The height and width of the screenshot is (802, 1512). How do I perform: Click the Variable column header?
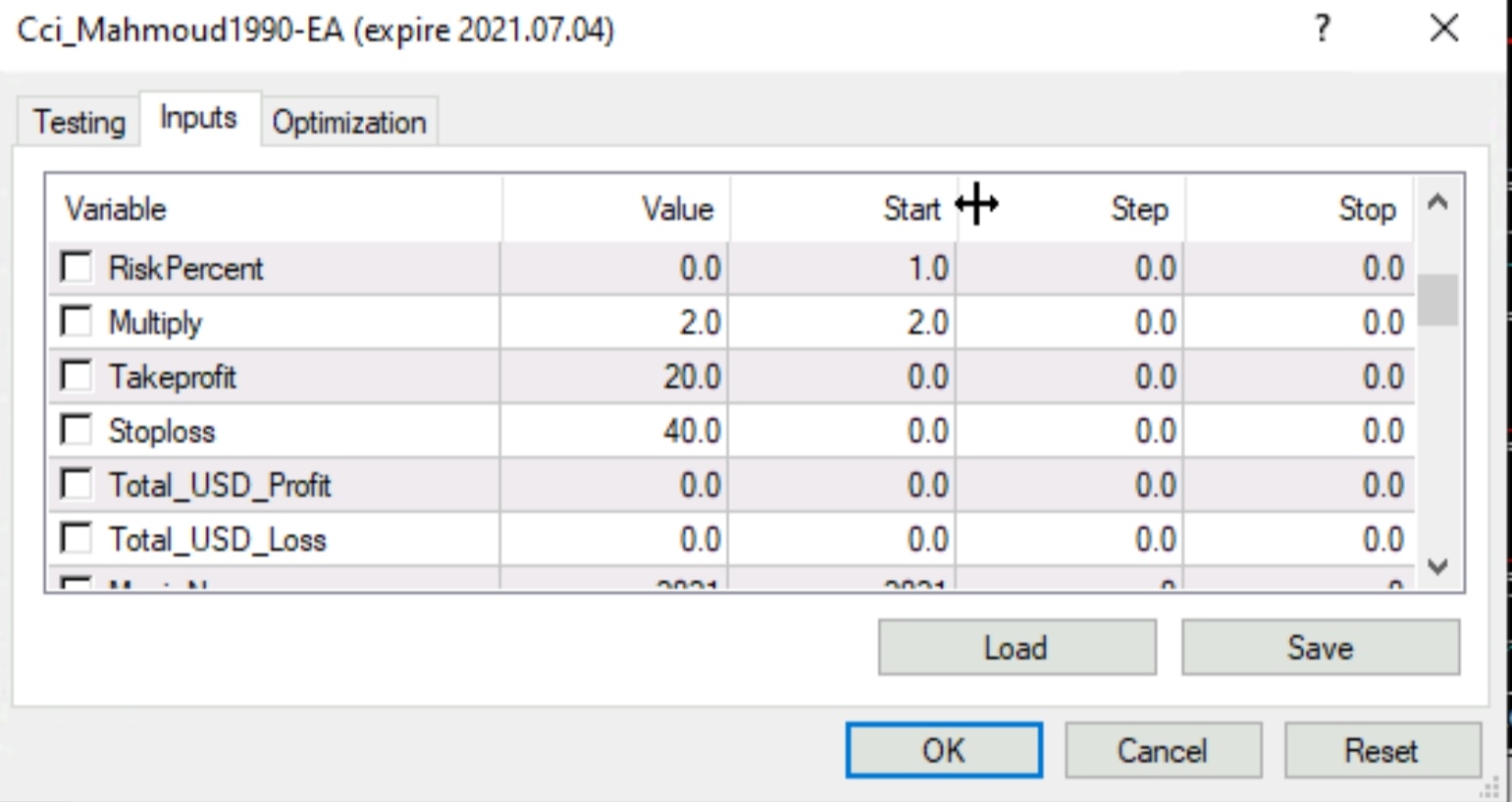(x=275, y=209)
